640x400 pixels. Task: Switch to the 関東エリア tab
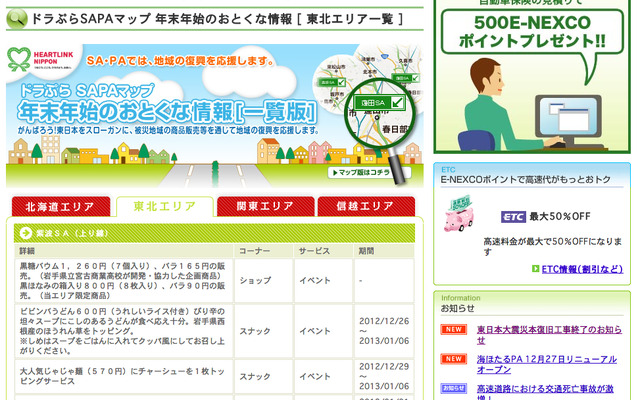click(266, 207)
